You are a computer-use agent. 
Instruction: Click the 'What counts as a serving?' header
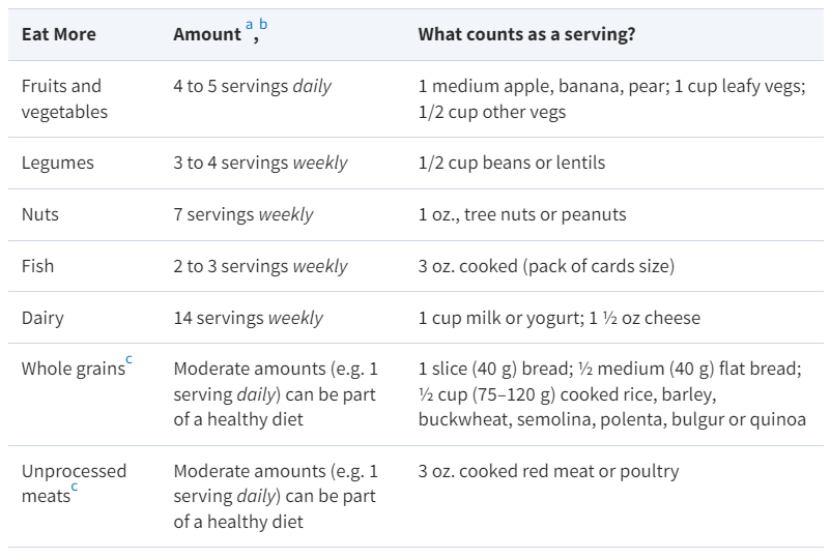(526, 34)
